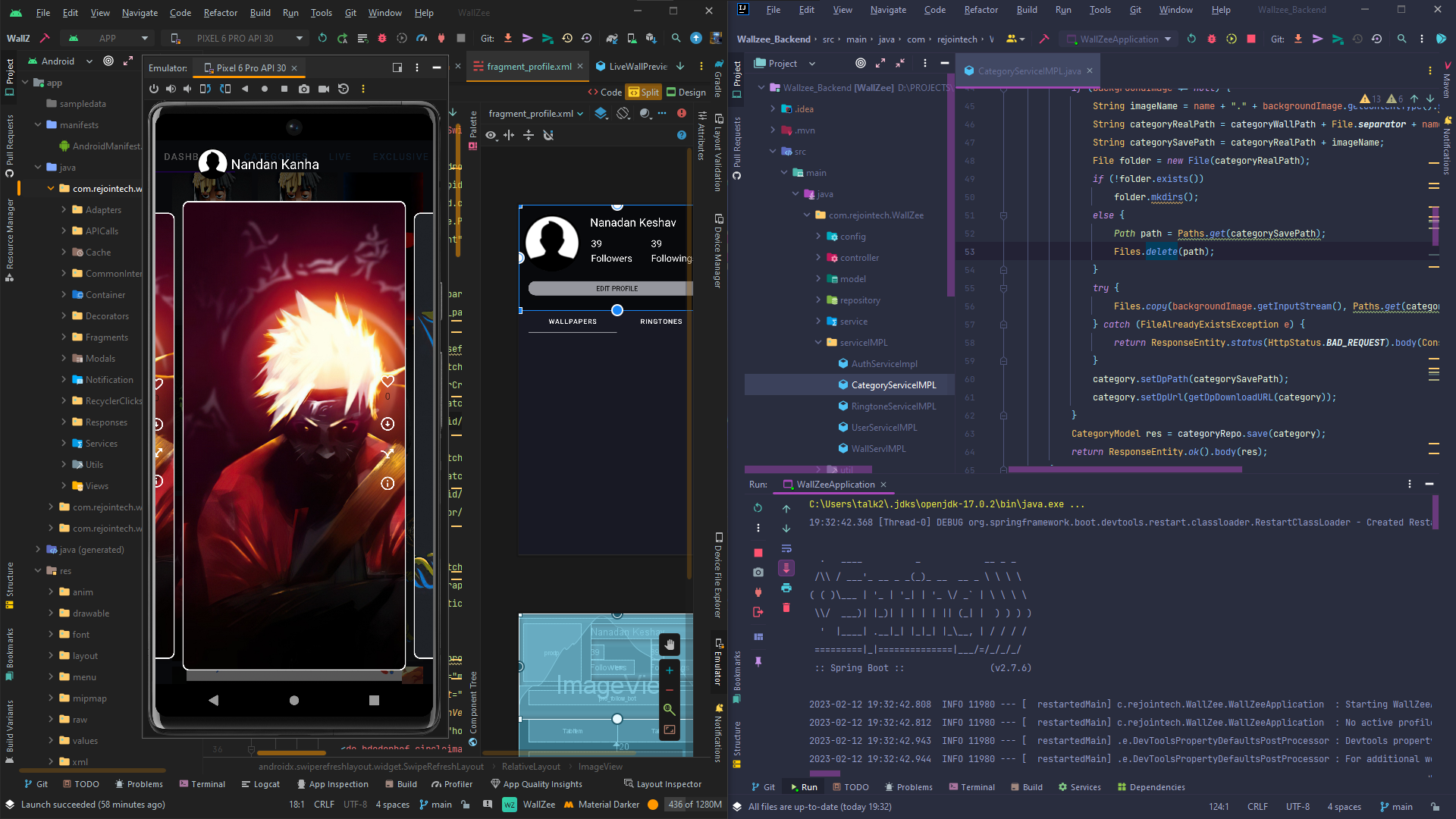Open Android project view selector dropdown

60,61
